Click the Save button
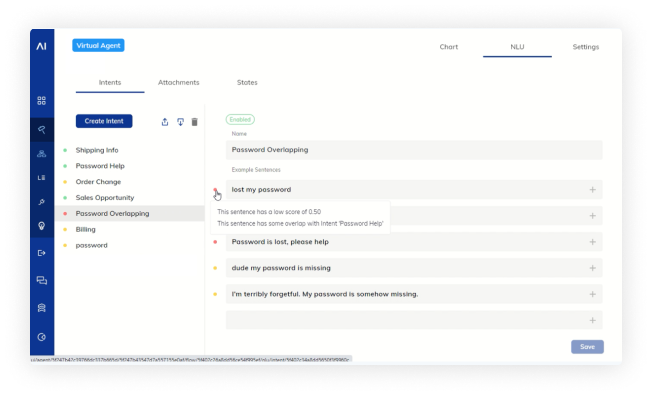Screen dimensions: 652x396 click(x=587, y=347)
